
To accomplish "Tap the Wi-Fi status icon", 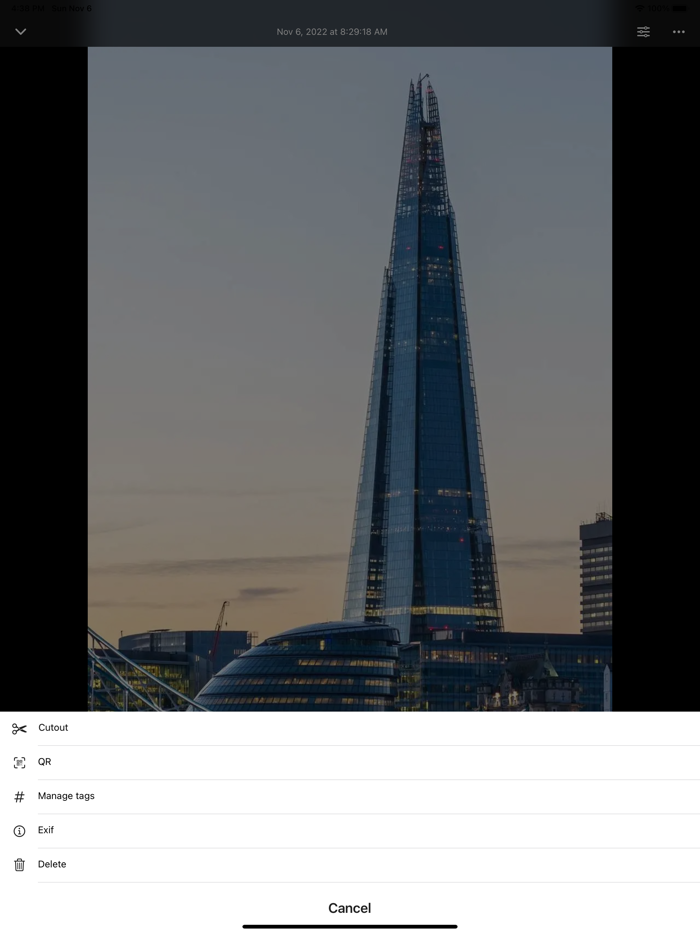I will (640, 8).
